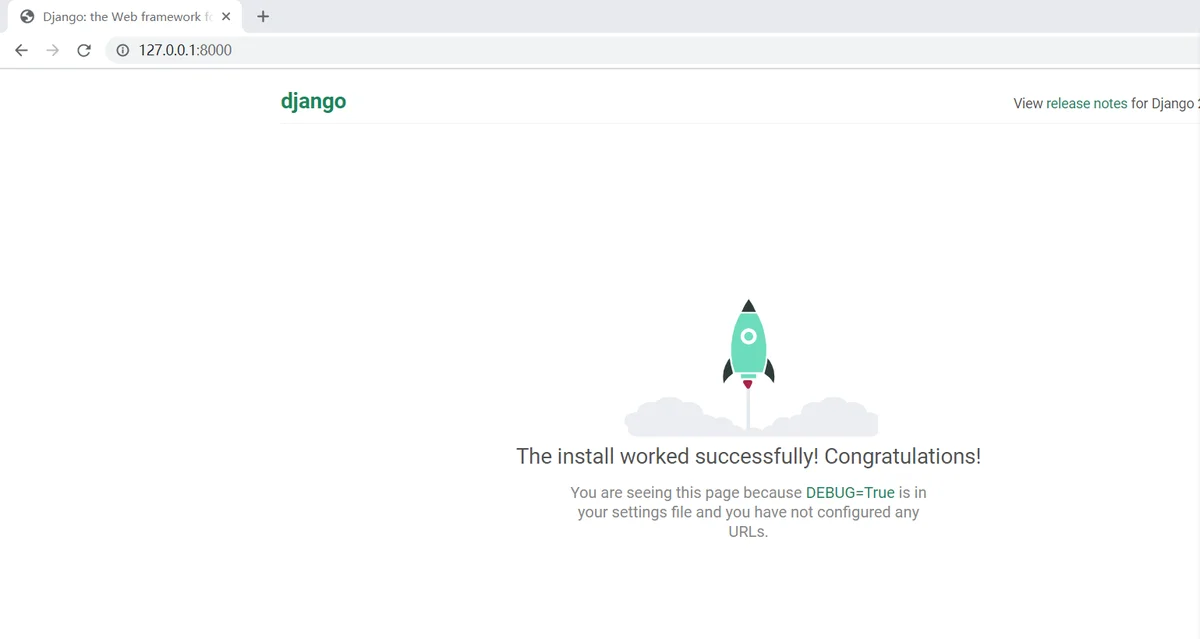Focus the address bar showing 127.0.0.1:8000

(x=650, y=50)
